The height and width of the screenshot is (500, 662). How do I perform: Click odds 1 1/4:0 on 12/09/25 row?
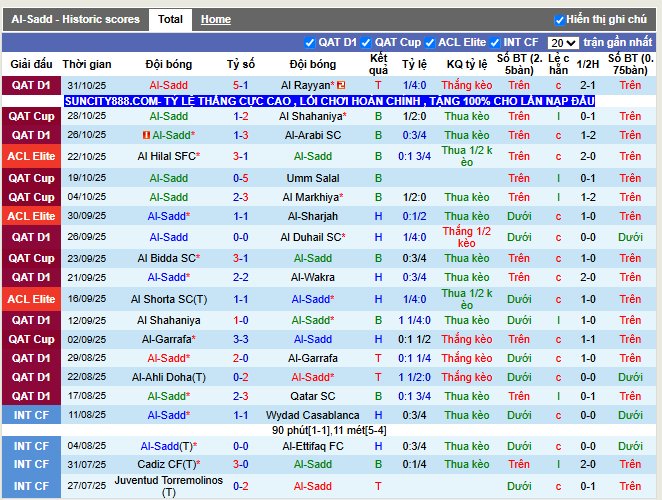click(x=414, y=320)
